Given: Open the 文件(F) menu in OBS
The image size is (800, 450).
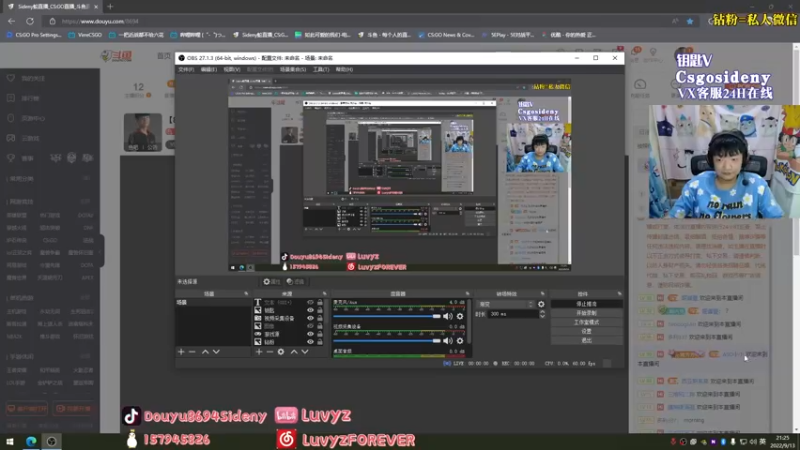Looking at the screenshot, I should point(186,69).
